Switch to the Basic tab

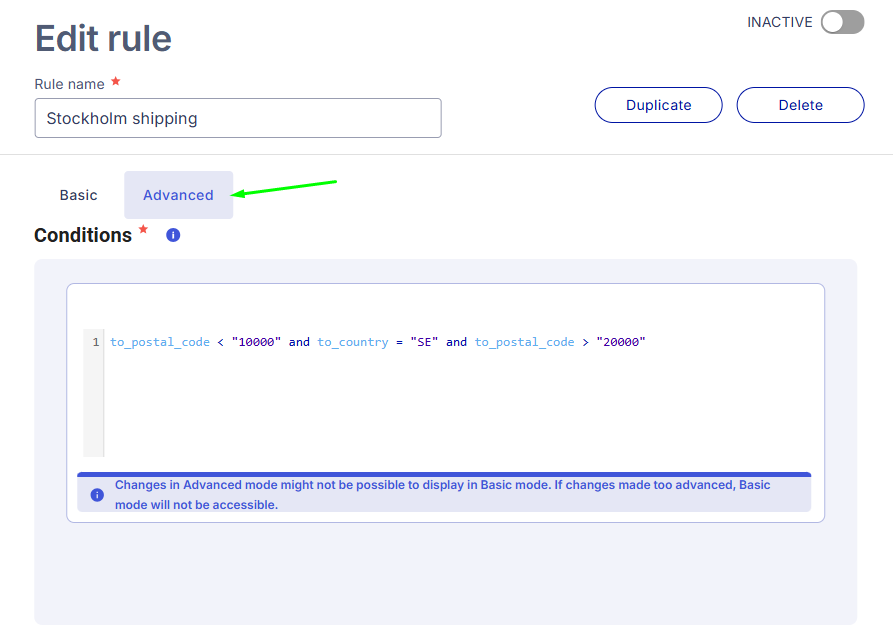79,195
